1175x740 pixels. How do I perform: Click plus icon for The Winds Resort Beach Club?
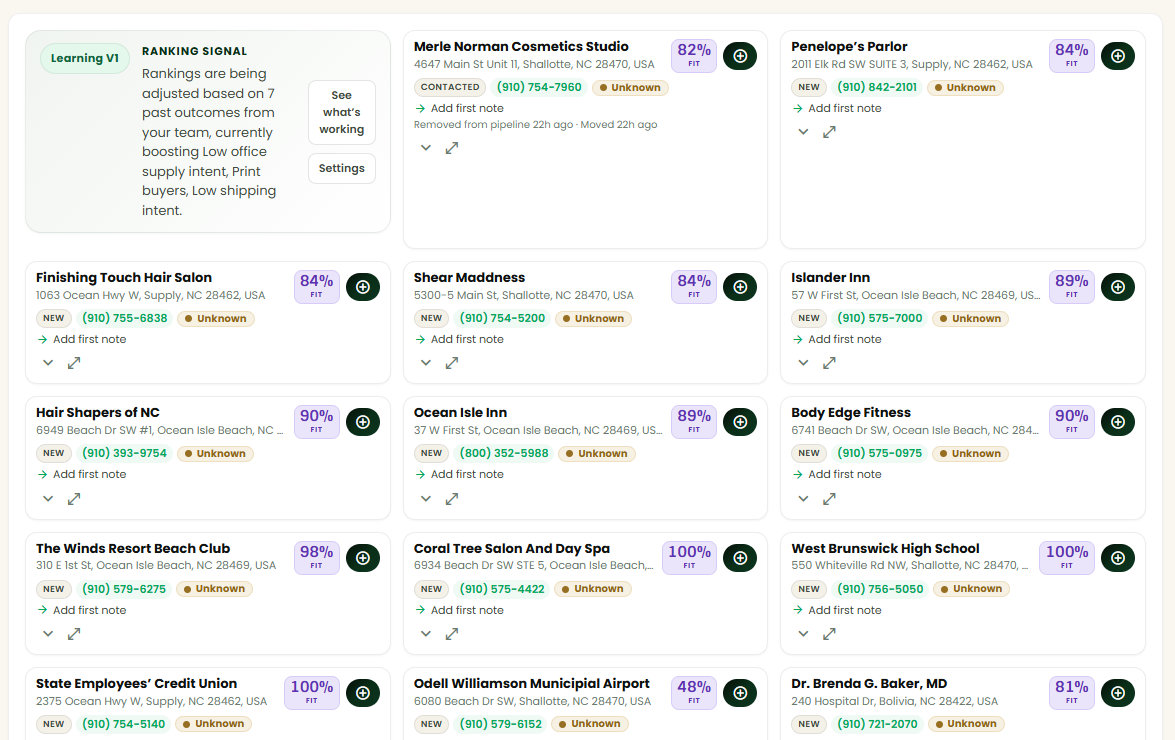click(363, 558)
